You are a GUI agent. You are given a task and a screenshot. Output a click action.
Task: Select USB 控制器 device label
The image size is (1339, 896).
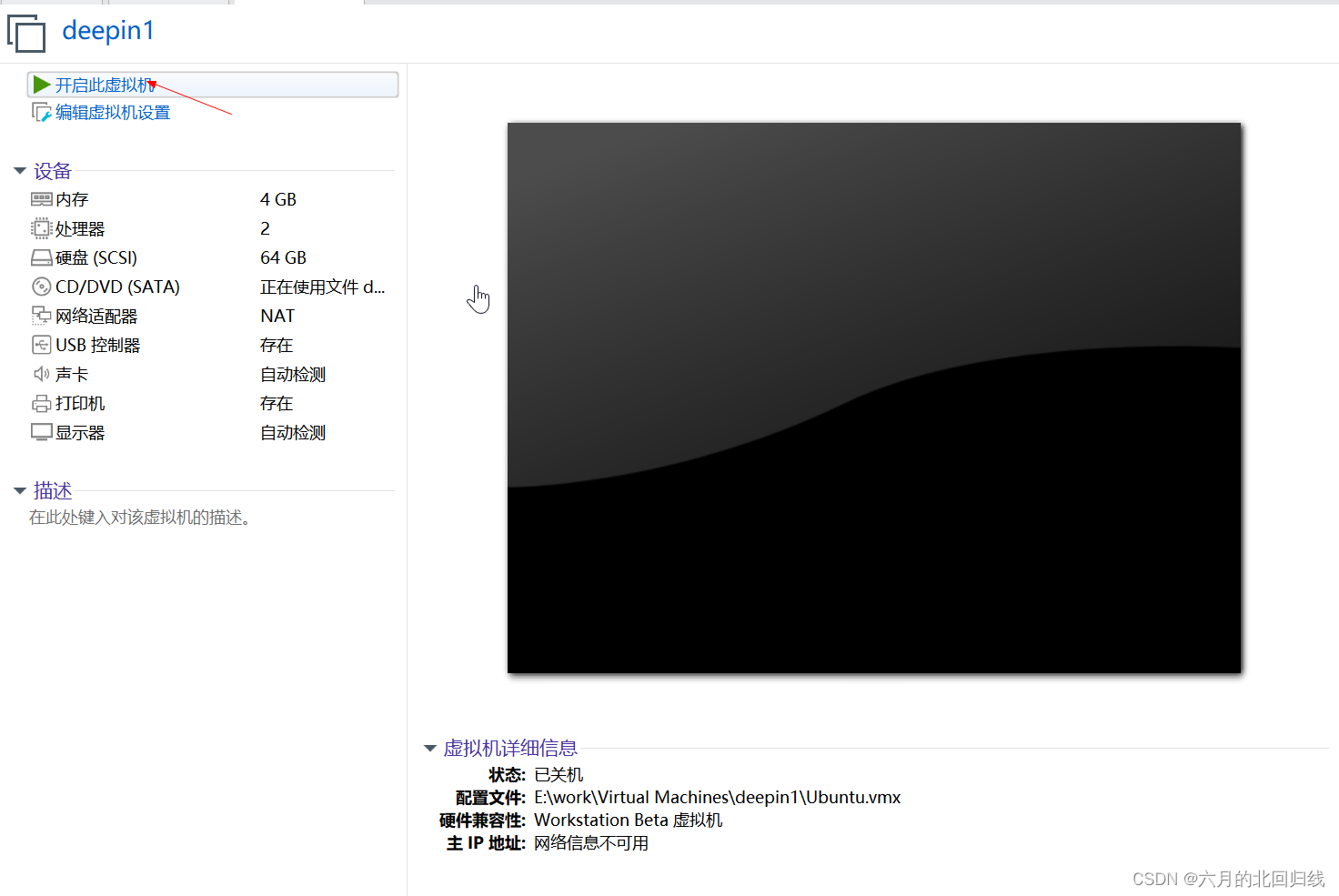(x=98, y=345)
